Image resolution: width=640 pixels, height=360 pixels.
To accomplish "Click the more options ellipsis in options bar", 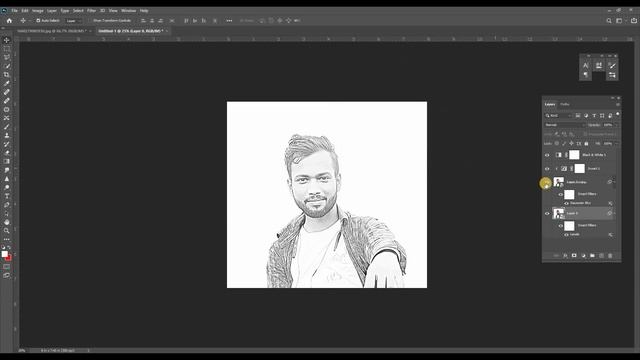I will tap(229, 20).
